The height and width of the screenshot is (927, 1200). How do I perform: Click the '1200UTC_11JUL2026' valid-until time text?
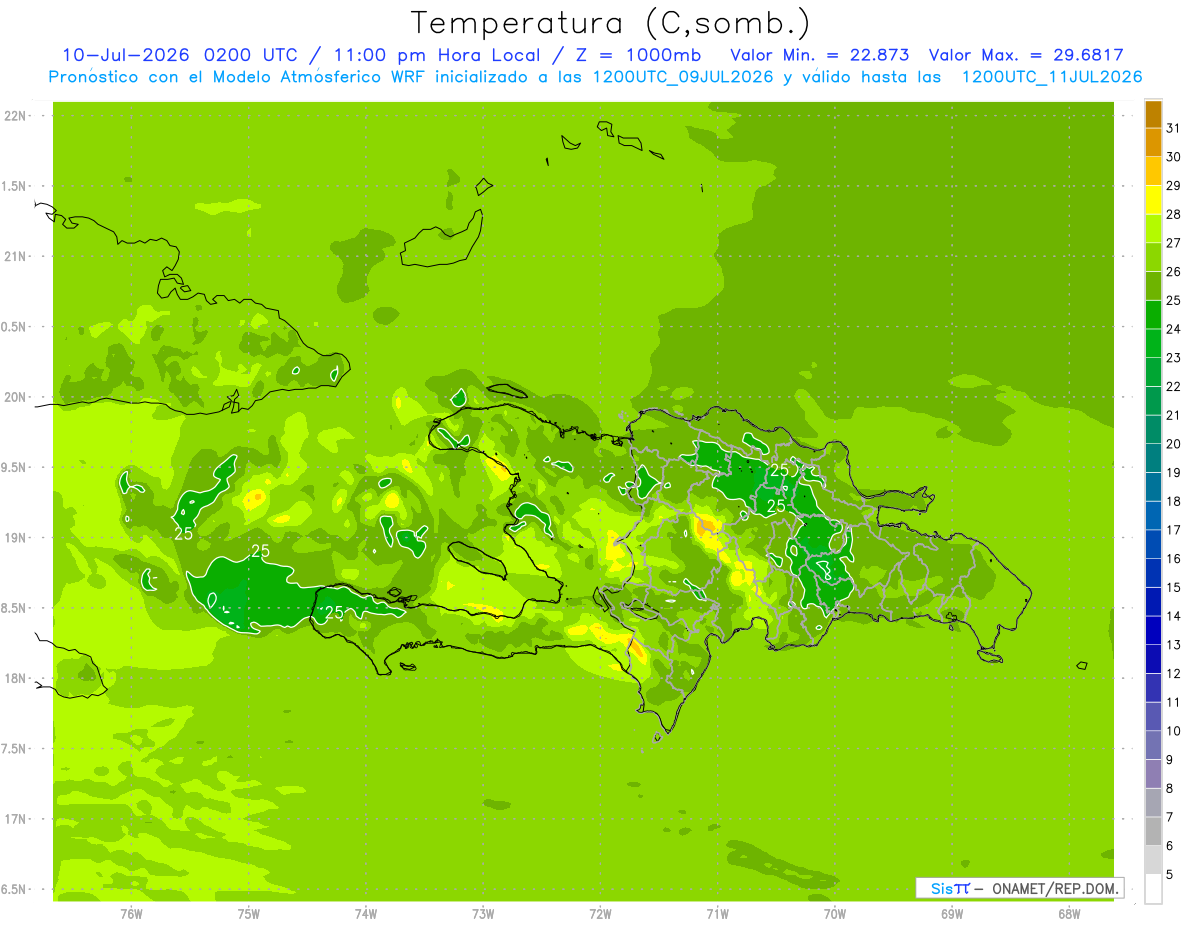click(1051, 77)
